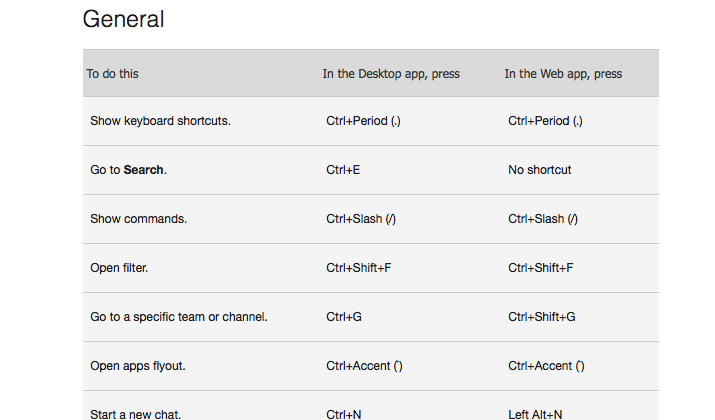Click the 'Show commands.' row label
The height and width of the screenshot is (420, 715).
tap(139, 219)
